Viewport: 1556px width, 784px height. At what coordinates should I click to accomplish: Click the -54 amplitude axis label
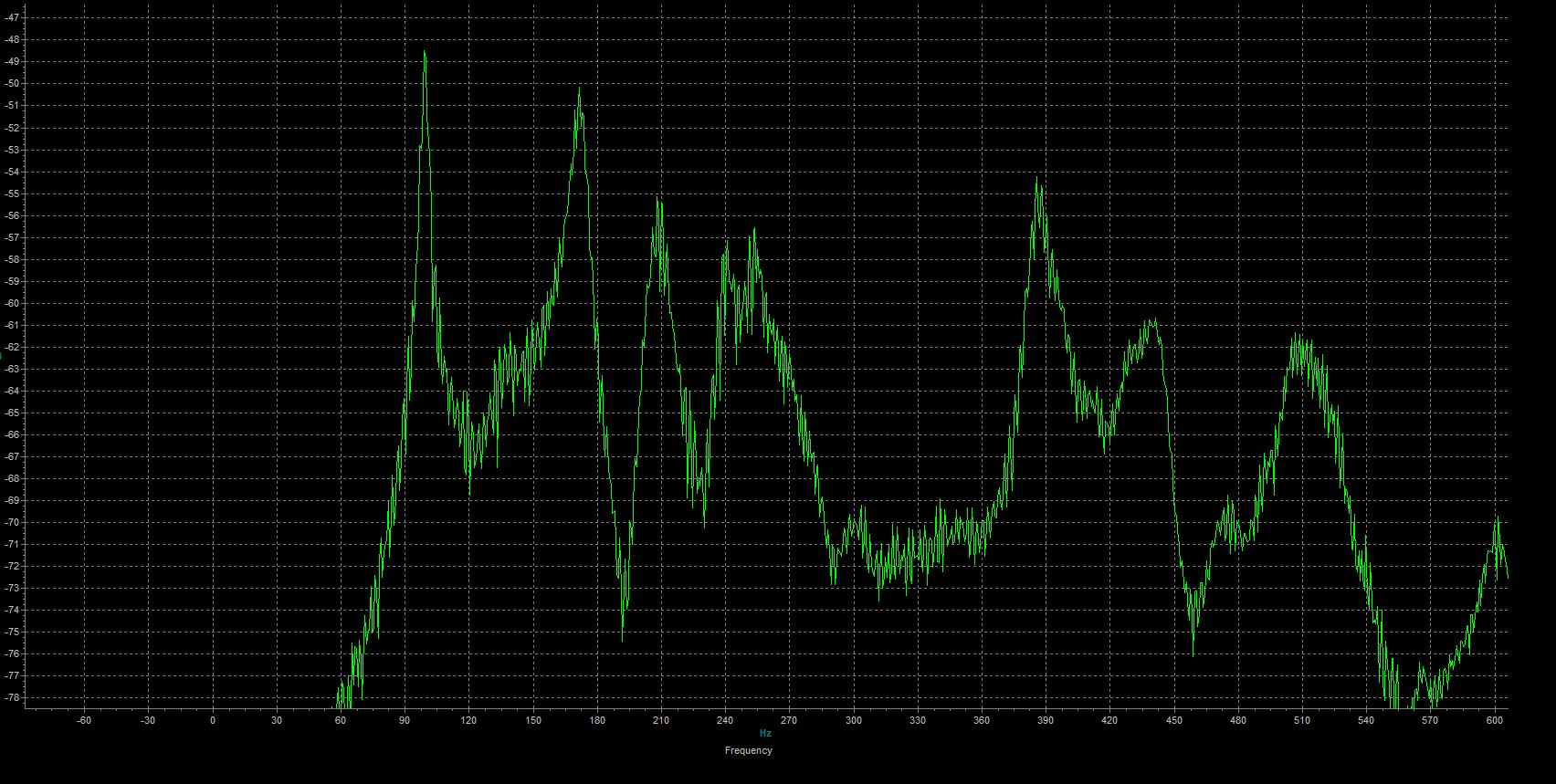(x=13, y=172)
